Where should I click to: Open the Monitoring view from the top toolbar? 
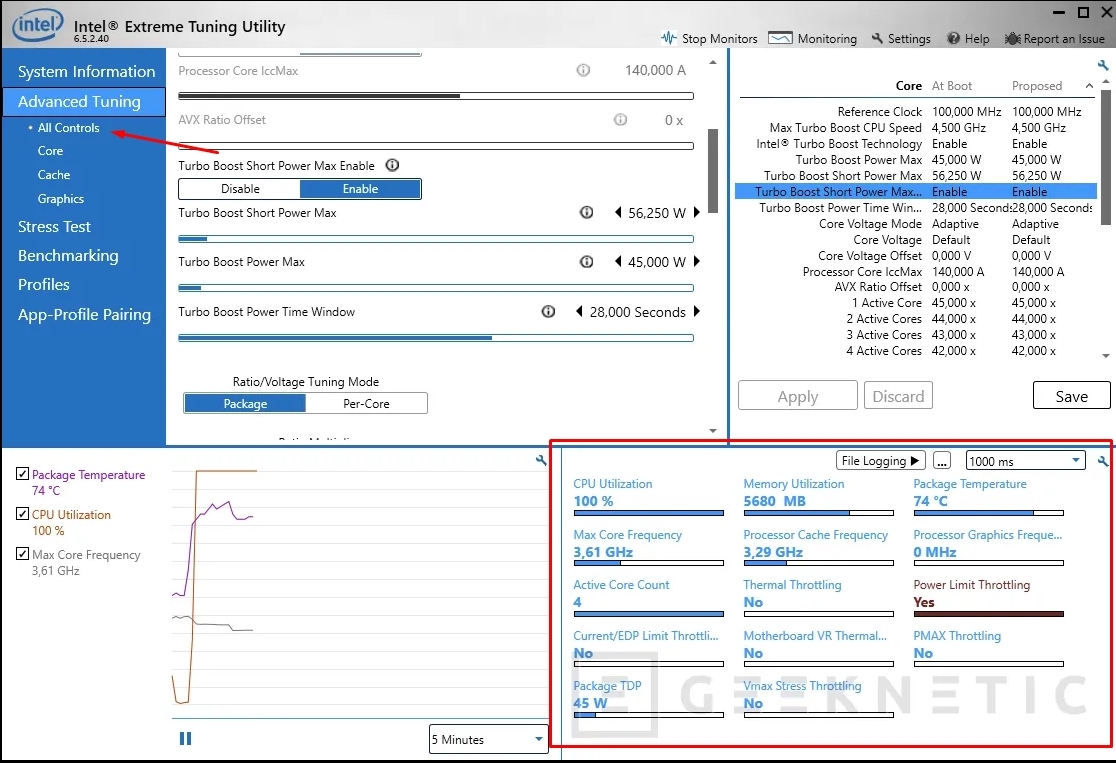tap(812, 38)
